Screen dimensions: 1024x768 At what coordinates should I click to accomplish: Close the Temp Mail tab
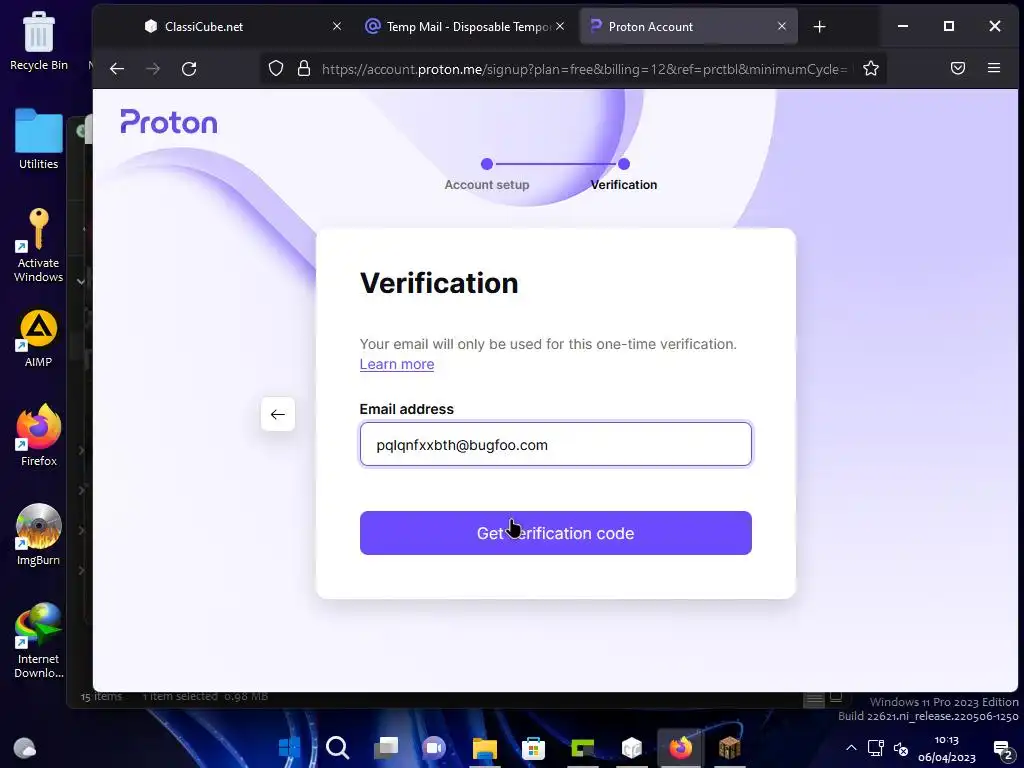click(560, 26)
